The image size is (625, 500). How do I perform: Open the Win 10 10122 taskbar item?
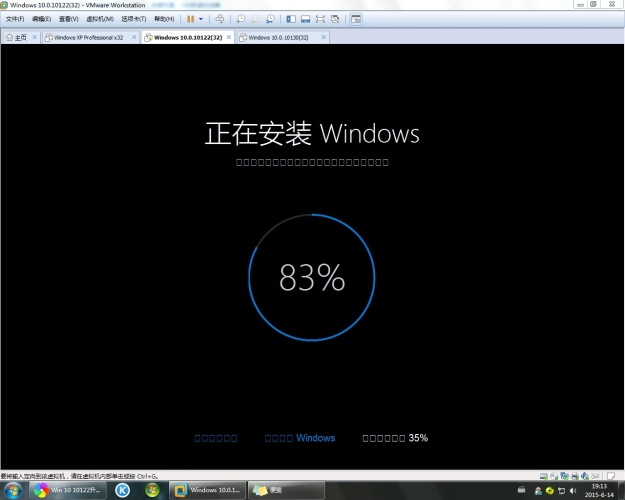click(69, 490)
